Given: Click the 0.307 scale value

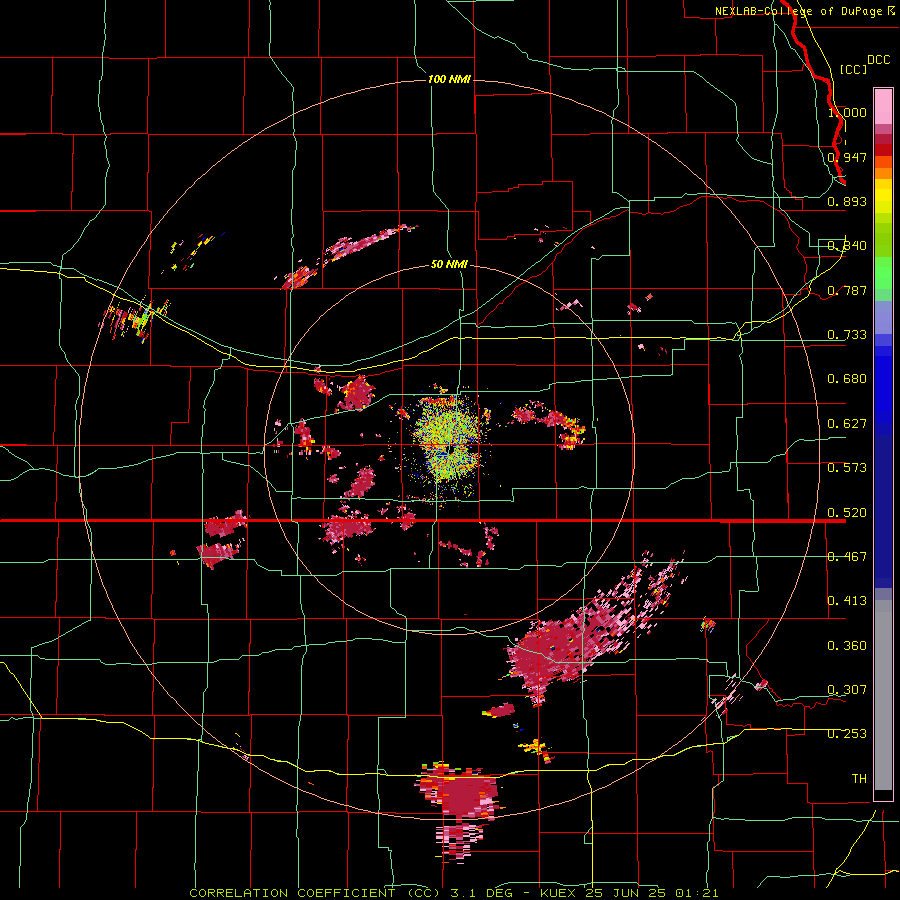Looking at the screenshot, I should click(x=847, y=690).
